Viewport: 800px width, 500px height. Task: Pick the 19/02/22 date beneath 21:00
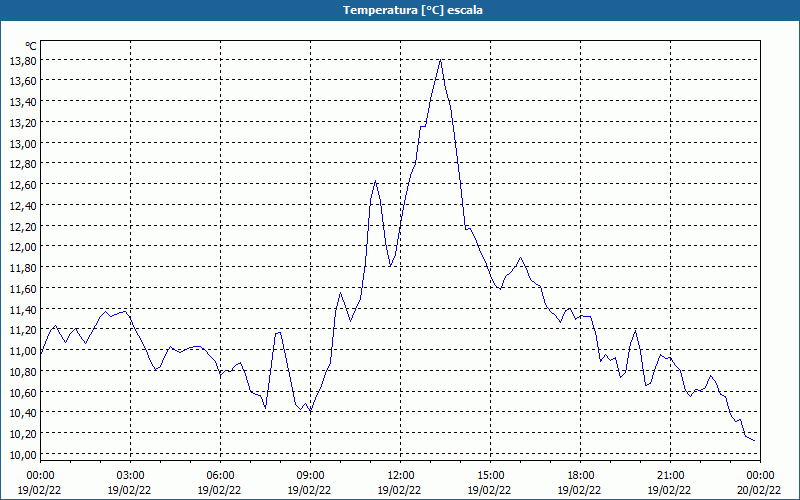tap(669, 490)
